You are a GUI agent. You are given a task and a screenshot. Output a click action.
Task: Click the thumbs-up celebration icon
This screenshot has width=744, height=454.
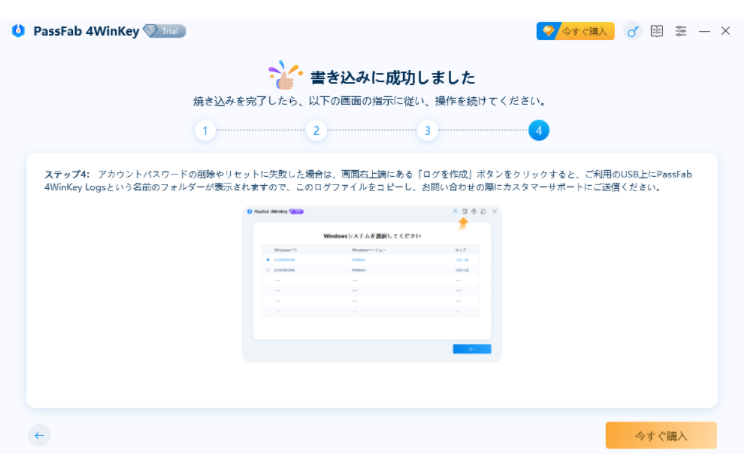[x=285, y=75]
